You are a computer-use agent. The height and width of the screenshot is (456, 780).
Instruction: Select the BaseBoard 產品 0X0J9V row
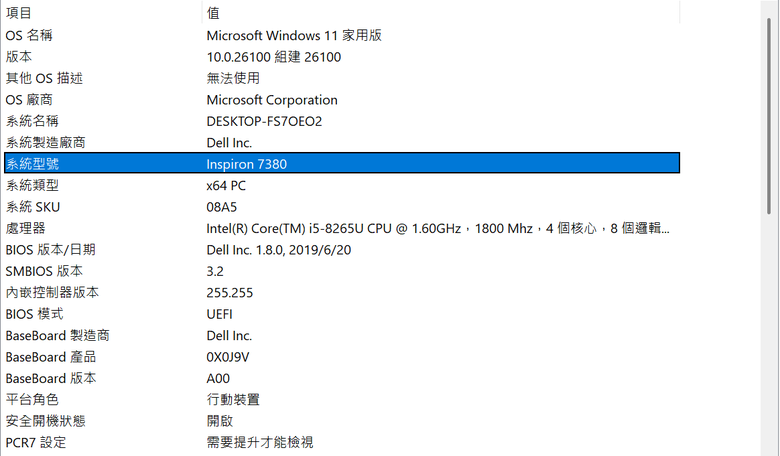(x=342, y=357)
